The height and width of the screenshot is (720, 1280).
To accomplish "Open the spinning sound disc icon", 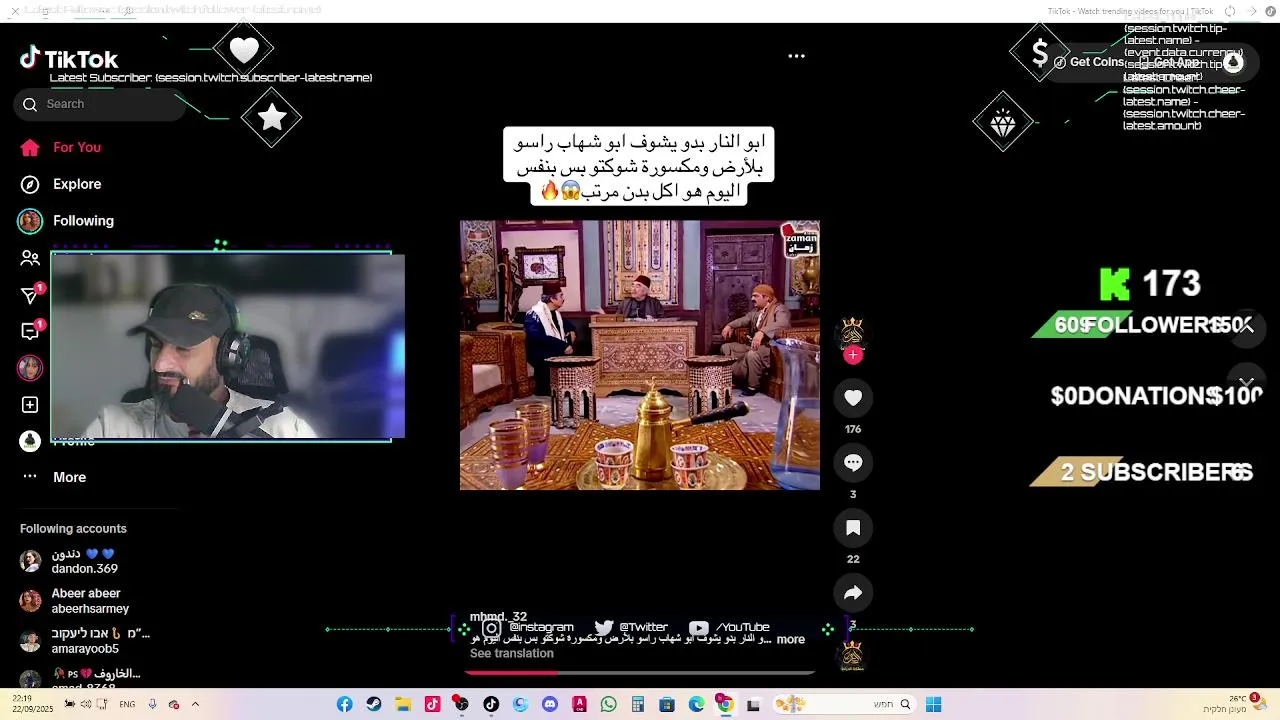I will pos(852,655).
